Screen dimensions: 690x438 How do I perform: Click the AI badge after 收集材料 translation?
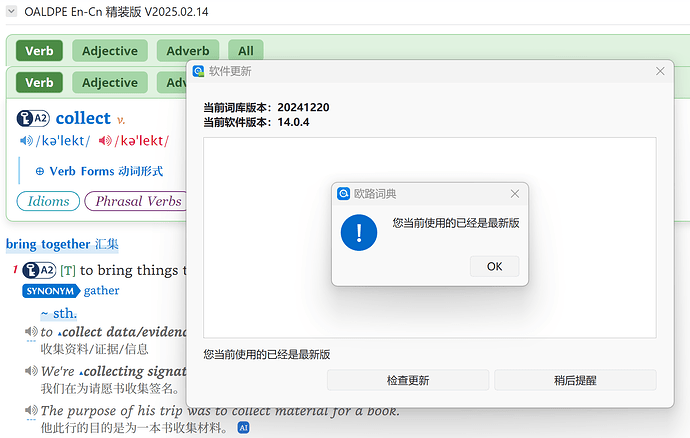[x=243, y=427]
